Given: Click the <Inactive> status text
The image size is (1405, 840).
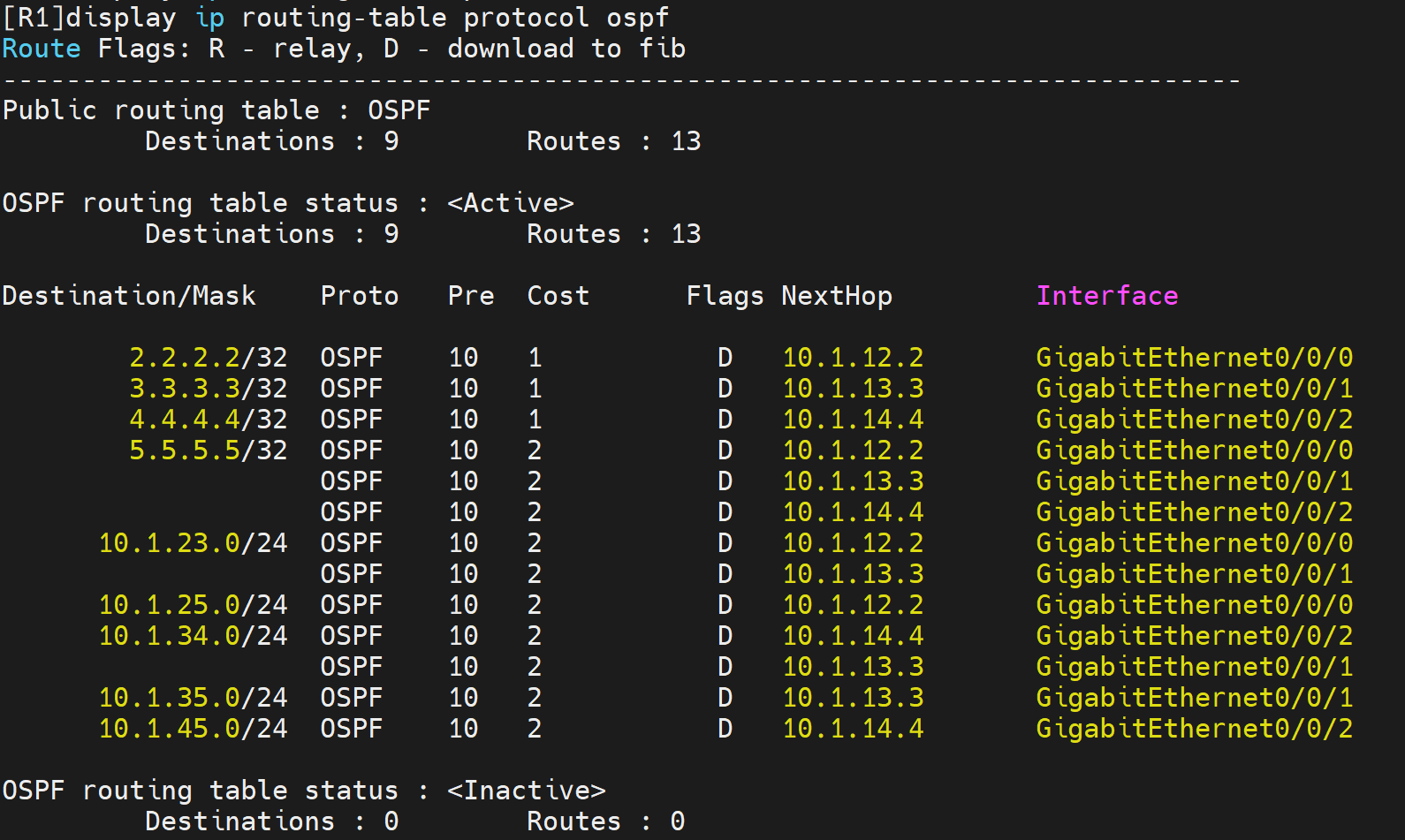Looking at the screenshot, I should 526,791.
